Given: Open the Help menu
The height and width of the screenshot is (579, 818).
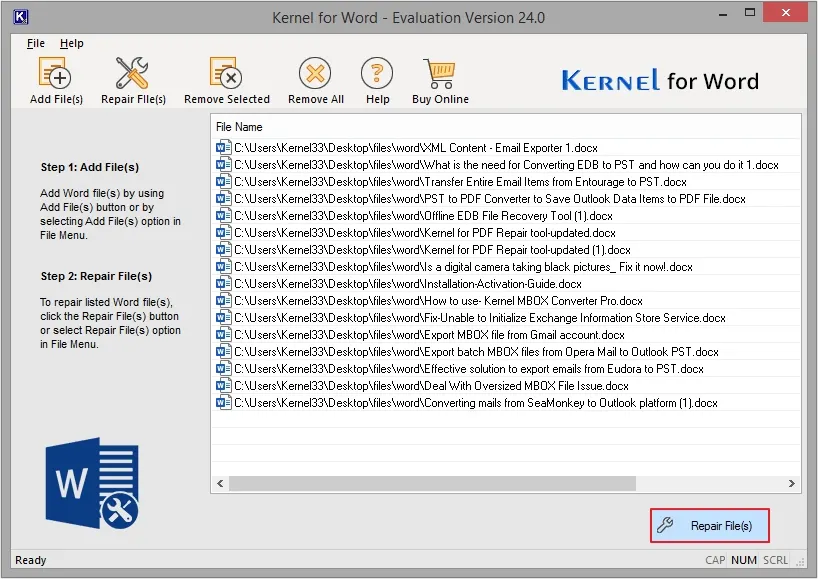Looking at the screenshot, I should coord(71,43).
